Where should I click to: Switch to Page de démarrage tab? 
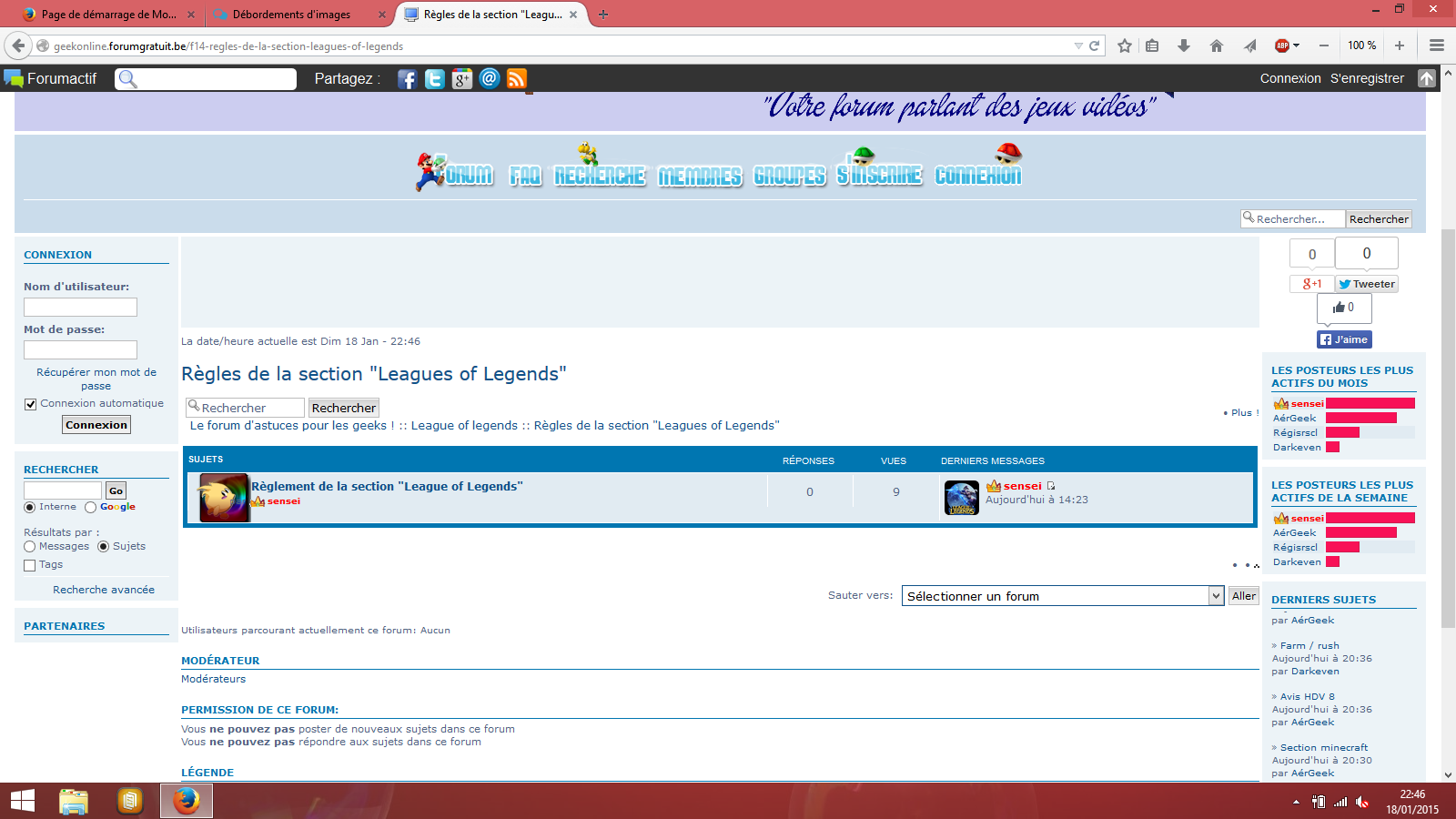click(109, 15)
